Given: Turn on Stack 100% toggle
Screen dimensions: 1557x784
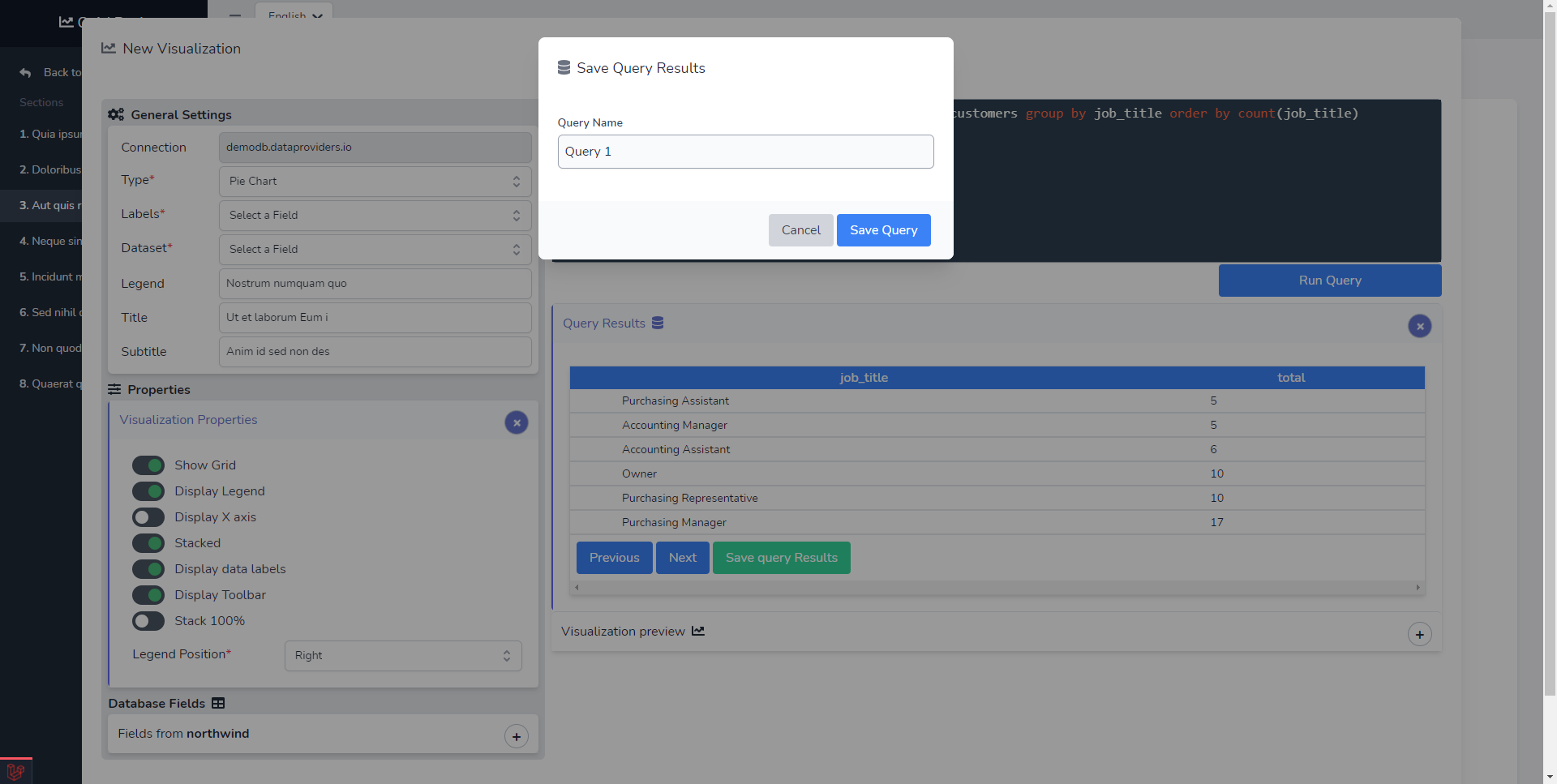Looking at the screenshot, I should click(x=148, y=621).
